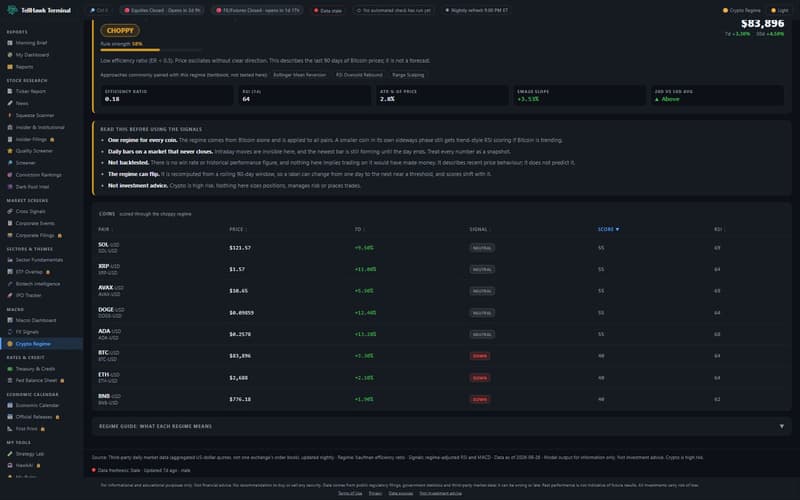Open the Terms of Use footer link
This screenshot has height=500, width=800.
click(x=350, y=493)
